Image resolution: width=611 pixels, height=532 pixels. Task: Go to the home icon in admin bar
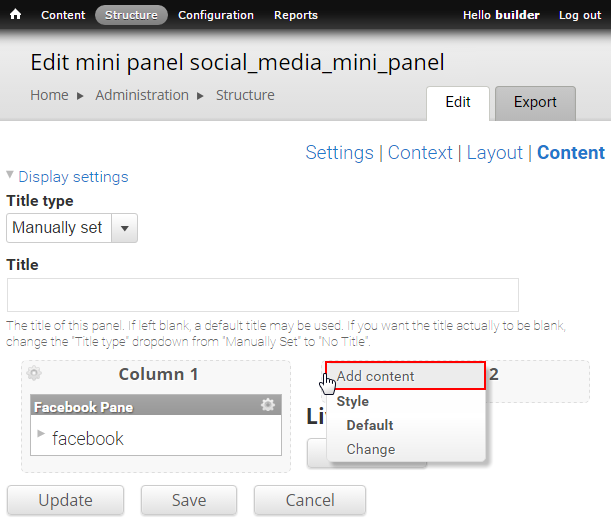coord(15,14)
